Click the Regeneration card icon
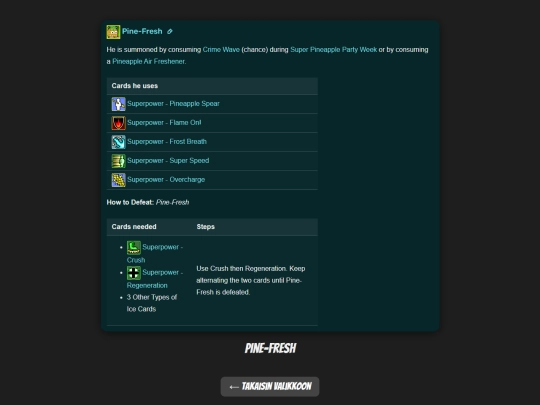 pyautogui.click(x=134, y=273)
